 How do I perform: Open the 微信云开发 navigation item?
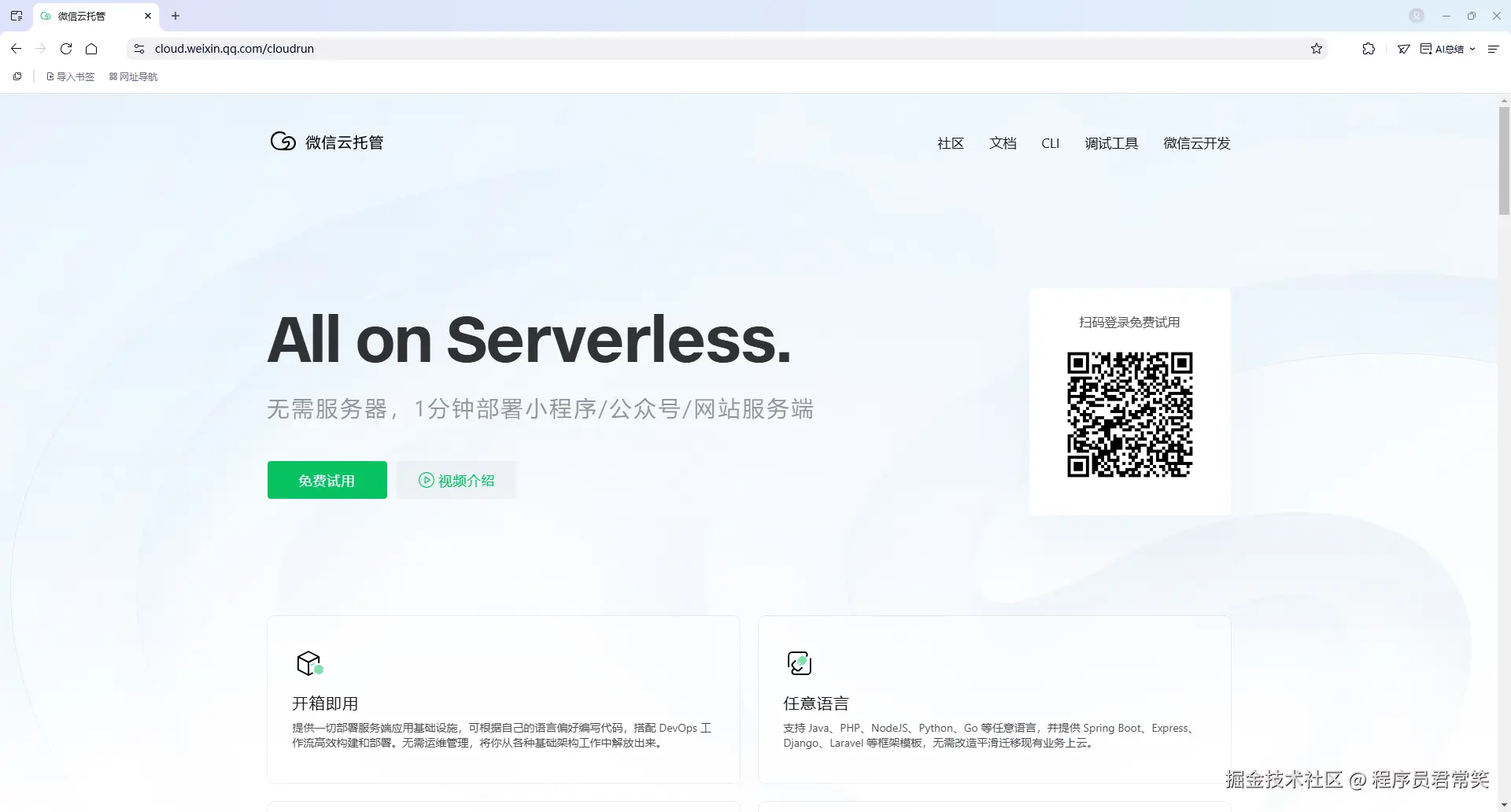(1197, 143)
